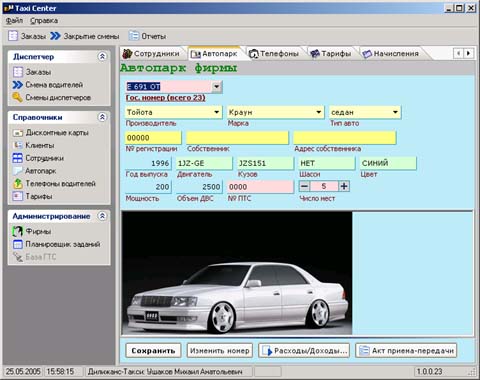This screenshot has height=380, width=480.
Task: Open Фирмы under Администрирование
Action: pos(32,231)
